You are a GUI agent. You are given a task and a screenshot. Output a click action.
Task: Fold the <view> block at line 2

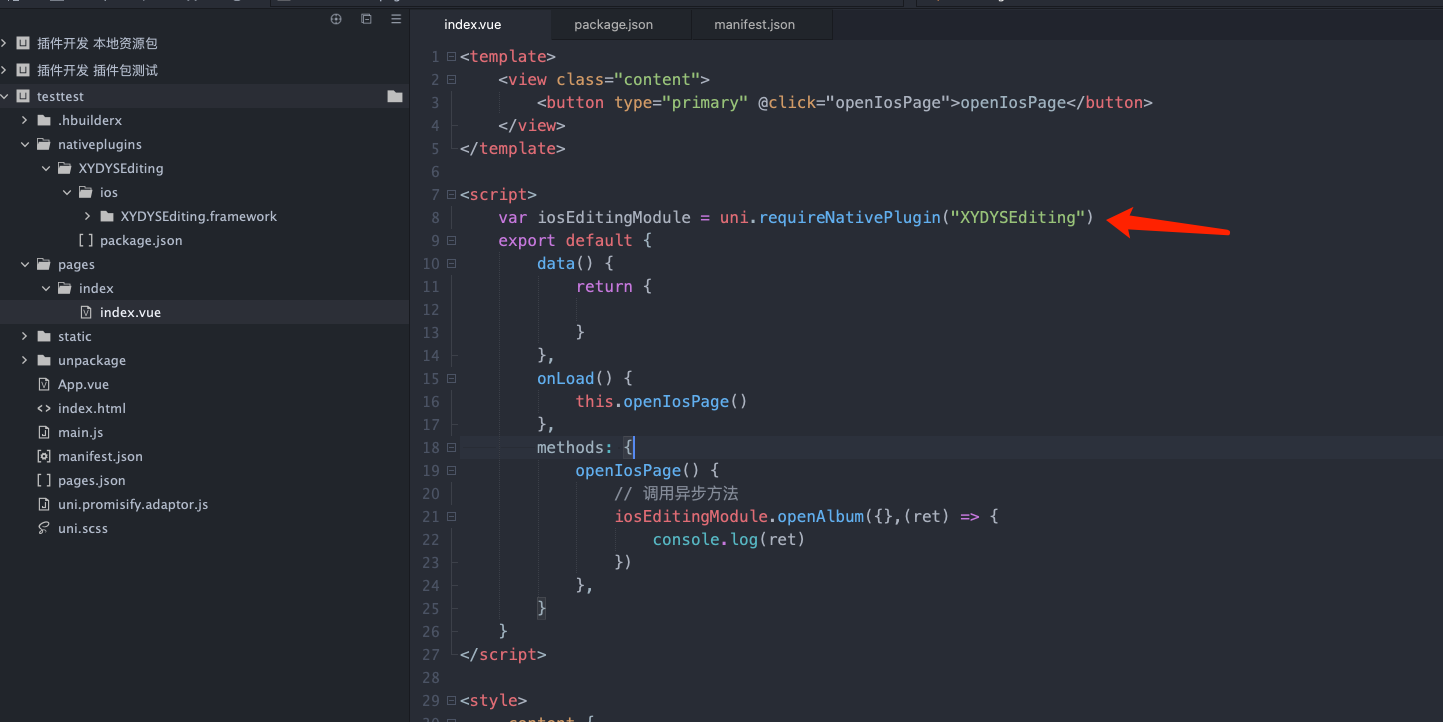pyautogui.click(x=451, y=79)
